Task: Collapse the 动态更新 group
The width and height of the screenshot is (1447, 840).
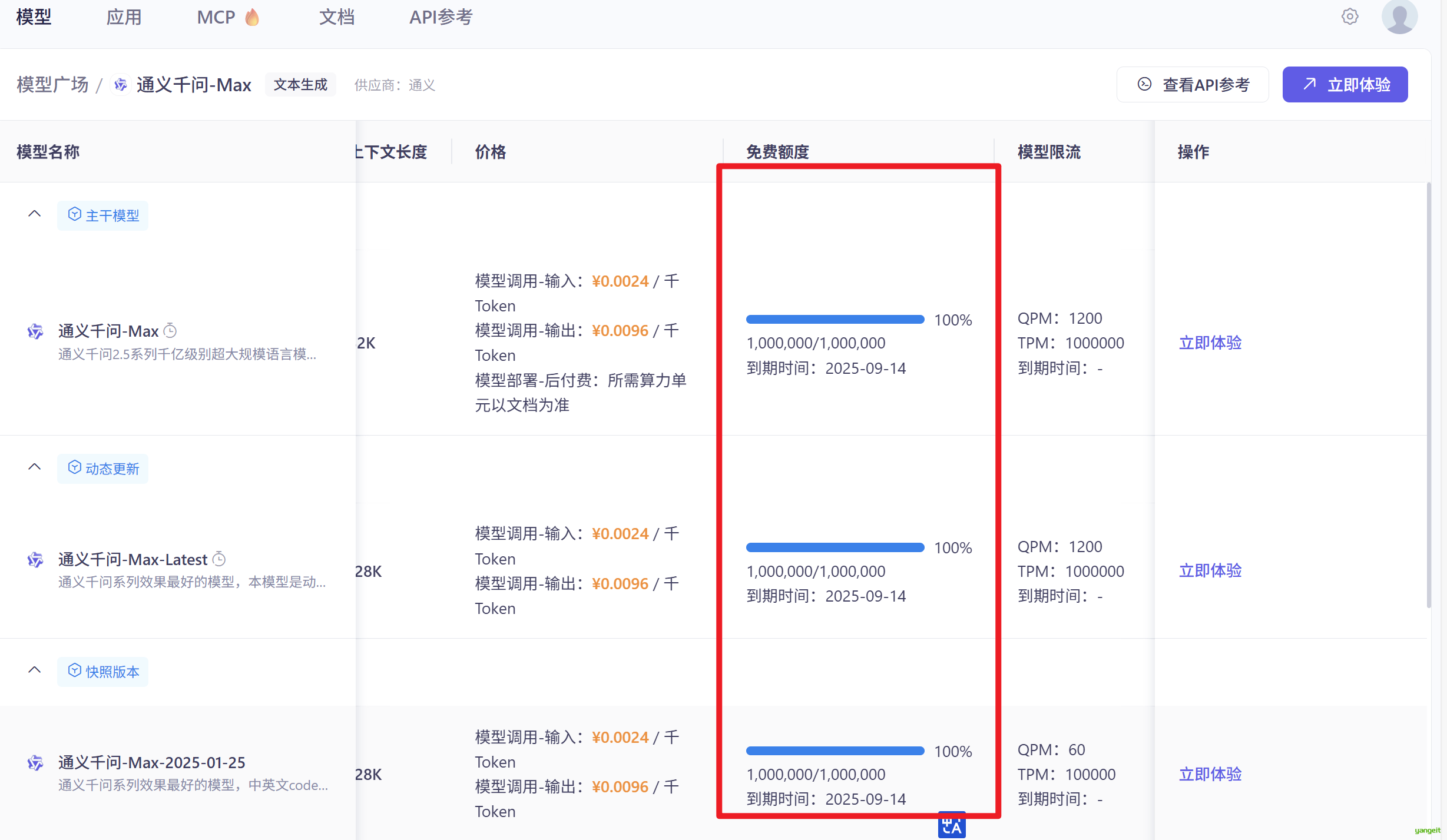Action: point(35,467)
